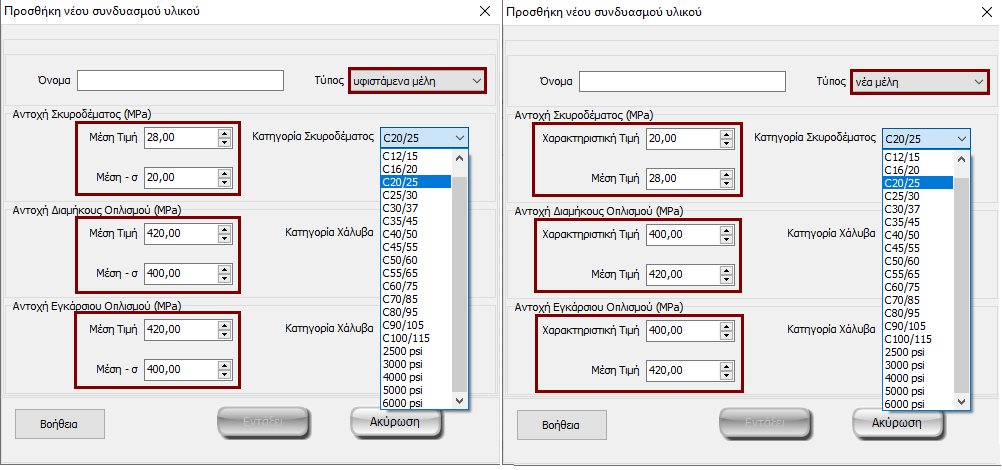Choose C100/115 from the left dialog's list
The height and width of the screenshot is (470, 1002).
click(x=415, y=339)
